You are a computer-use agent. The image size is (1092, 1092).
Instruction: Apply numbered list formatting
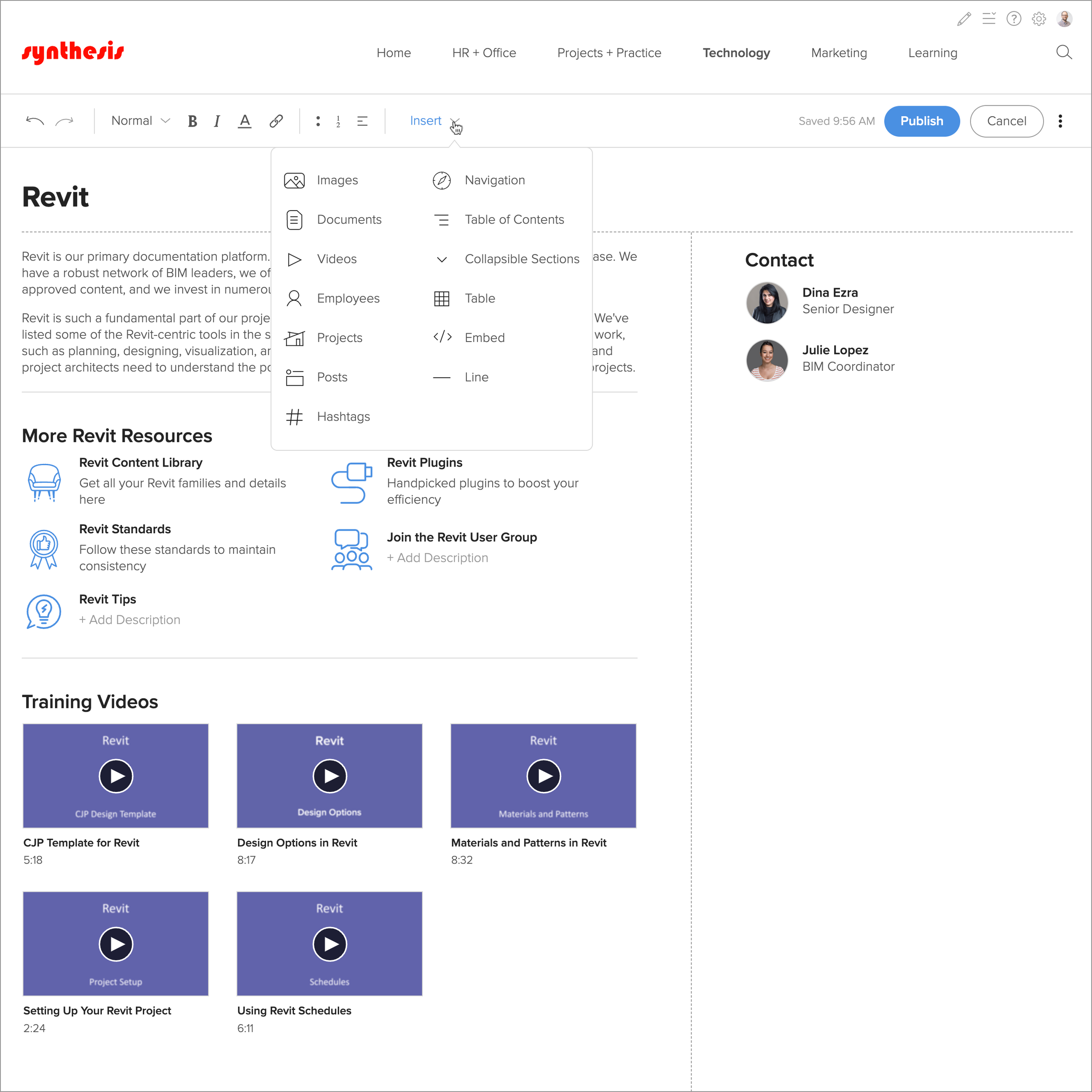coord(338,121)
